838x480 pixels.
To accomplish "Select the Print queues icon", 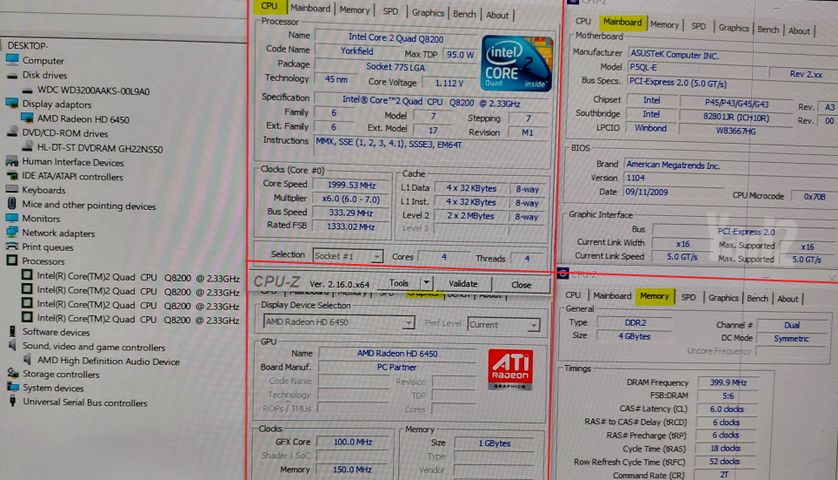I will pyautogui.click(x=12, y=246).
